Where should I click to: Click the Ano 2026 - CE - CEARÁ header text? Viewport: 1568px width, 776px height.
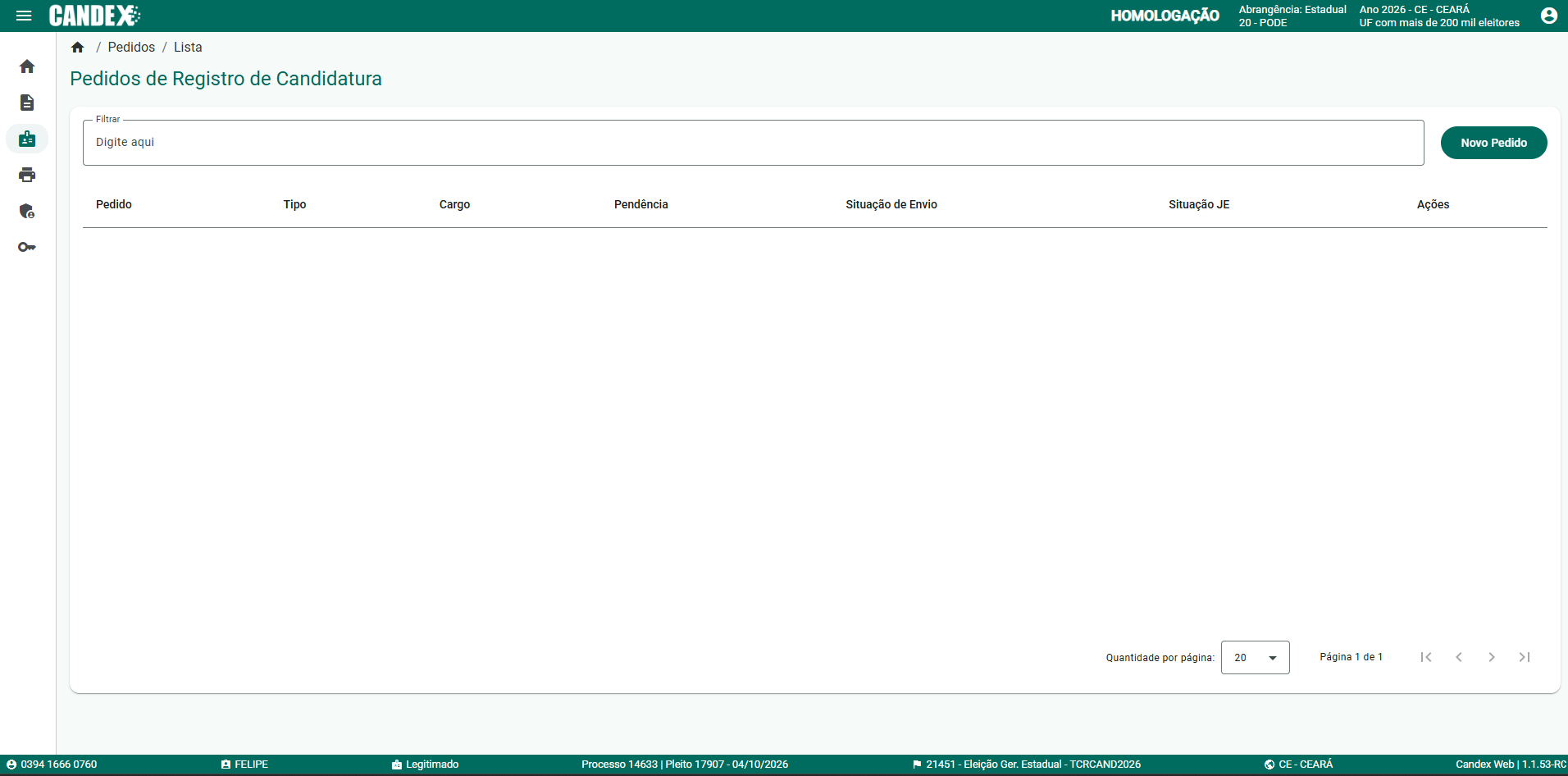pos(1414,10)
